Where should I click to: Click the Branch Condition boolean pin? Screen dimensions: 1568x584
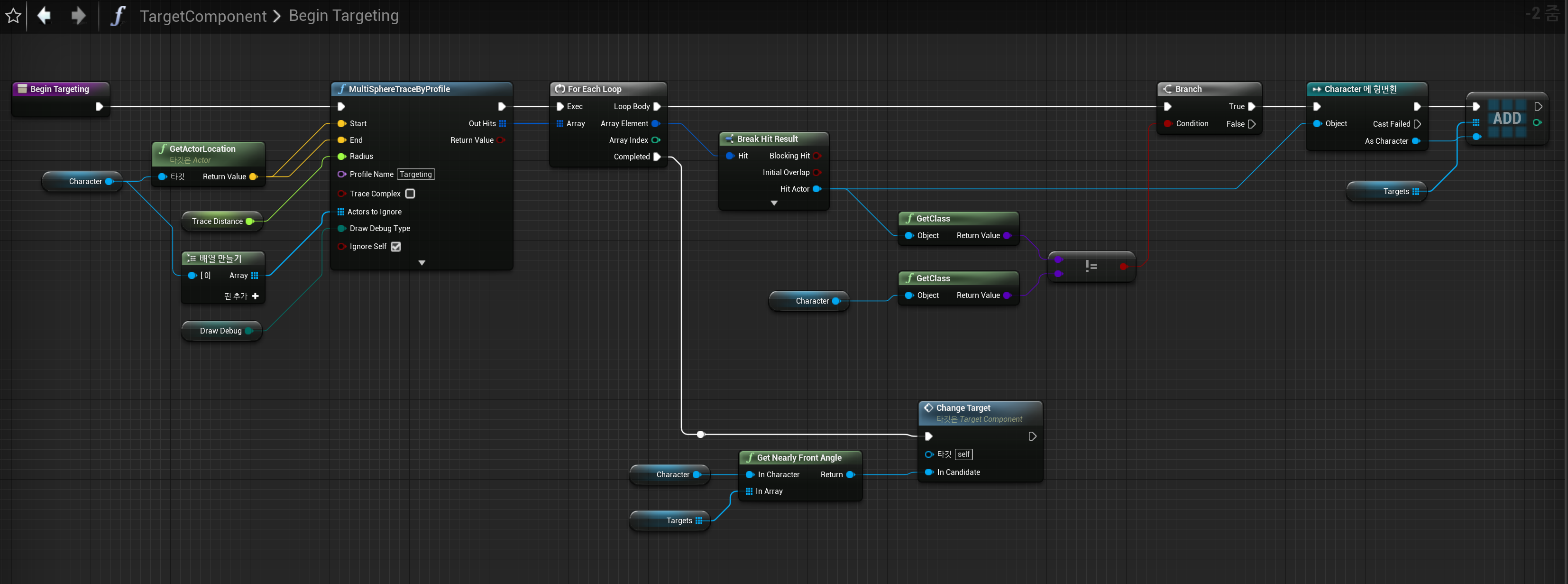coord(1167,124)
